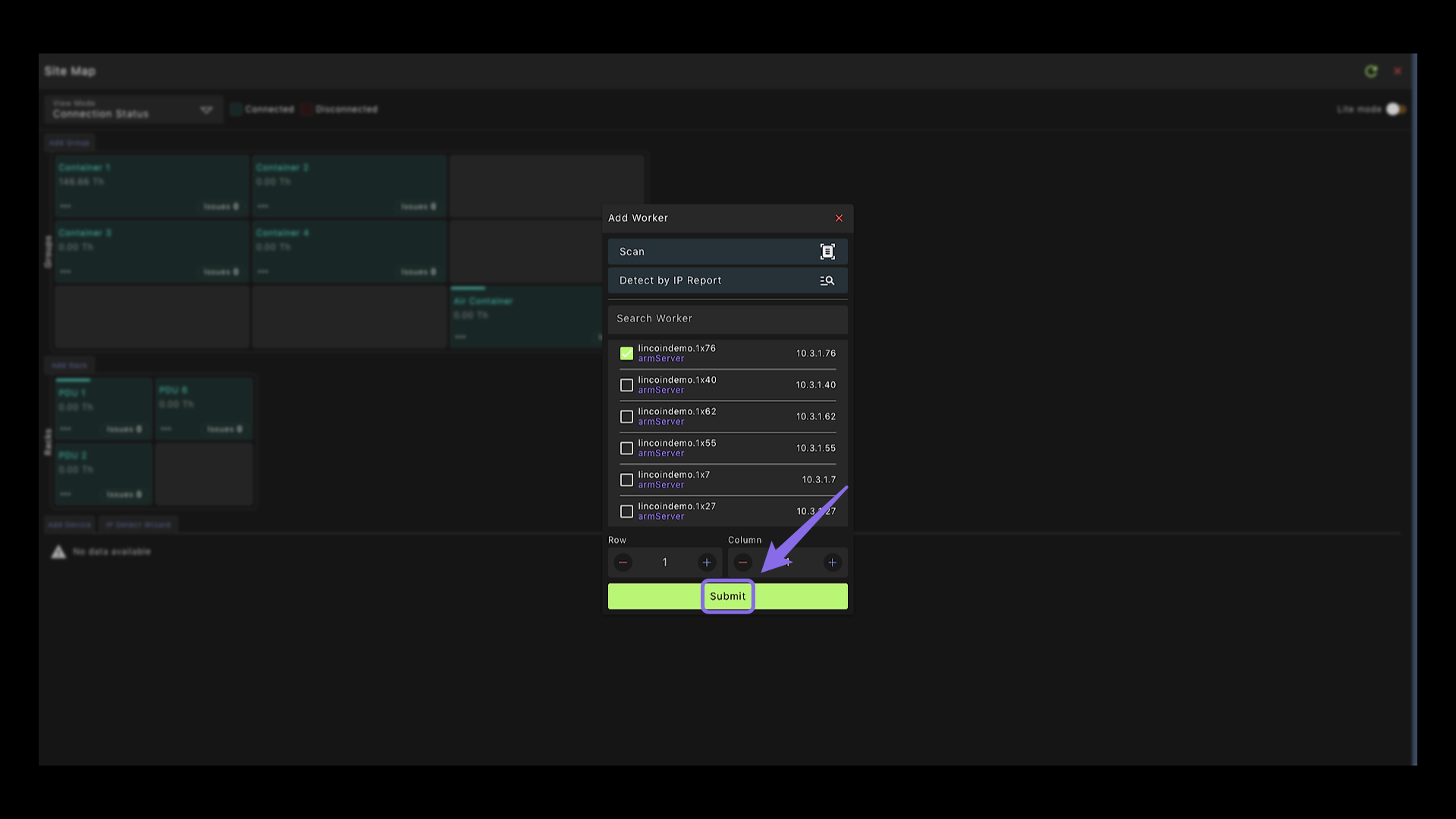Toggle Lite mode switch in Site Map

pos(1395,109)
